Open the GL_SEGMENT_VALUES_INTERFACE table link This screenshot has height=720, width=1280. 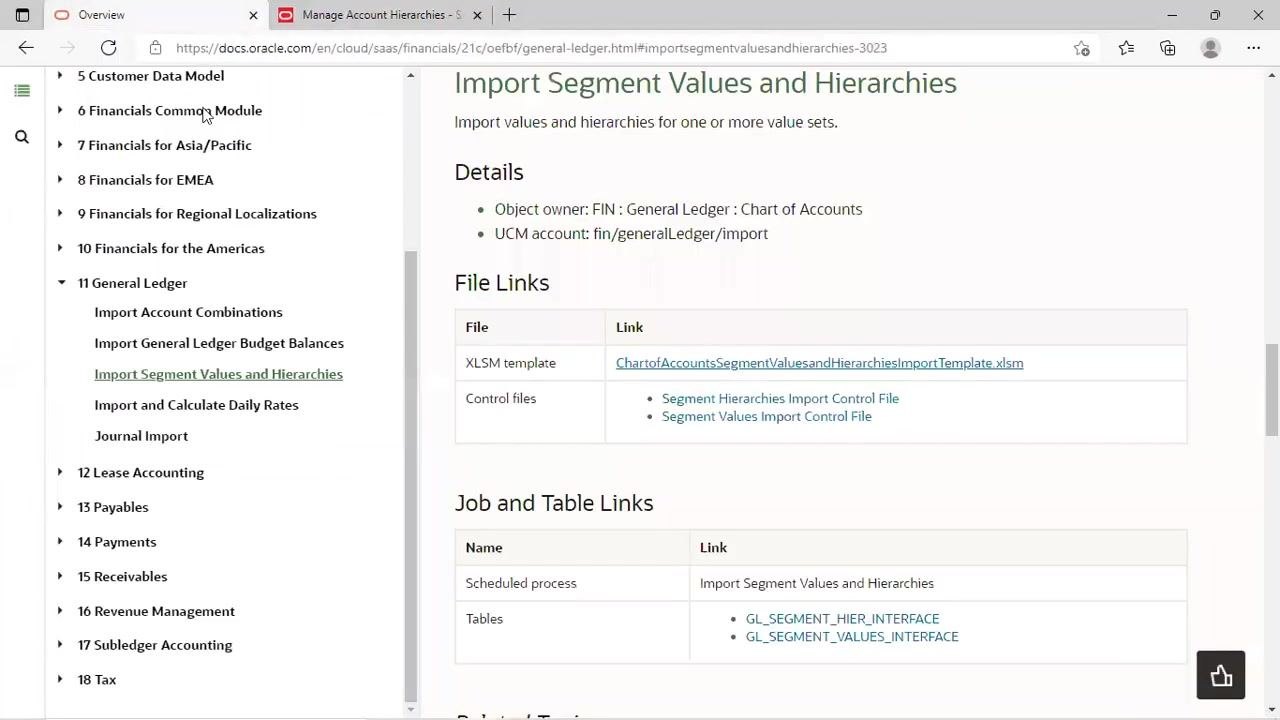852,637
